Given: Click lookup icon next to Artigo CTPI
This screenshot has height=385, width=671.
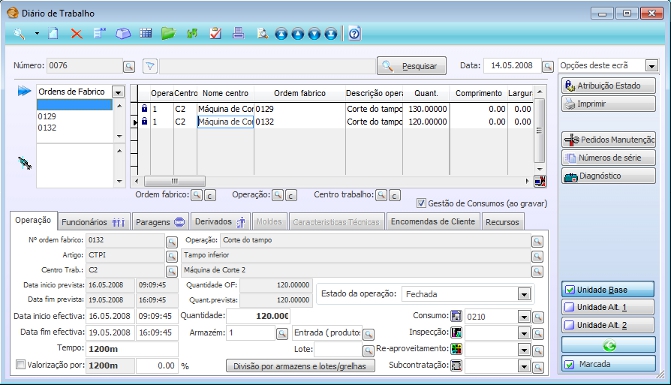Looking at the screenshot, I should point(172,257).
